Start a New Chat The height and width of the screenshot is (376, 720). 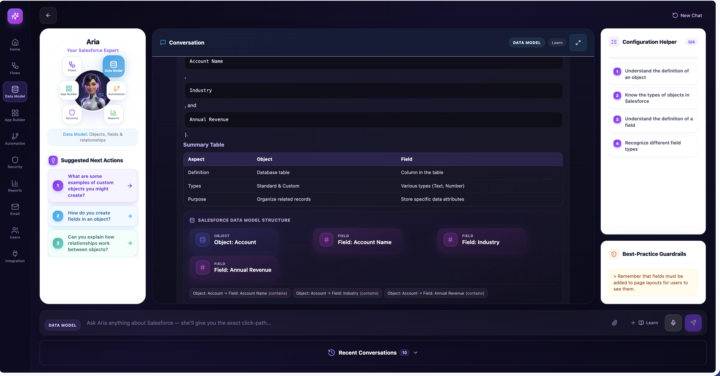[x=687, y=16]
